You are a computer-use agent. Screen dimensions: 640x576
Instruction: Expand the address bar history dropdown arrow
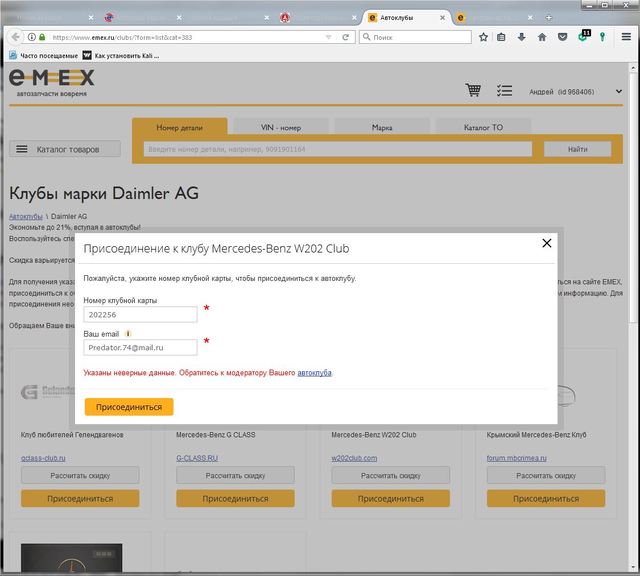329,37
